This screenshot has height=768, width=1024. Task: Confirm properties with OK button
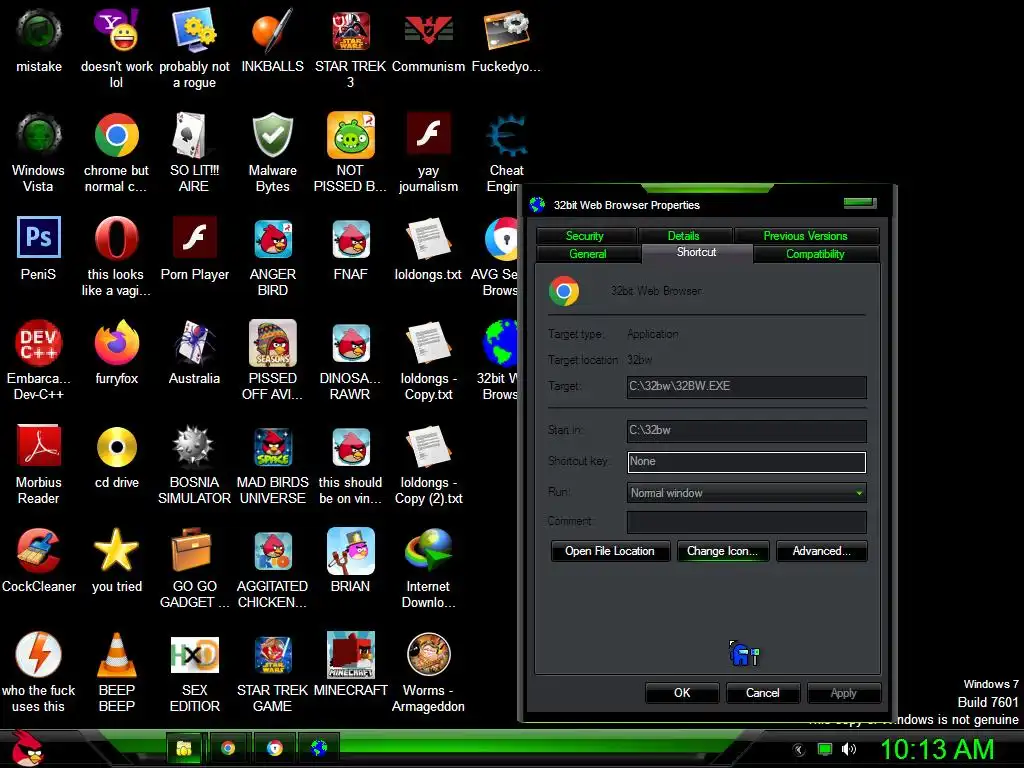[682, 693]
